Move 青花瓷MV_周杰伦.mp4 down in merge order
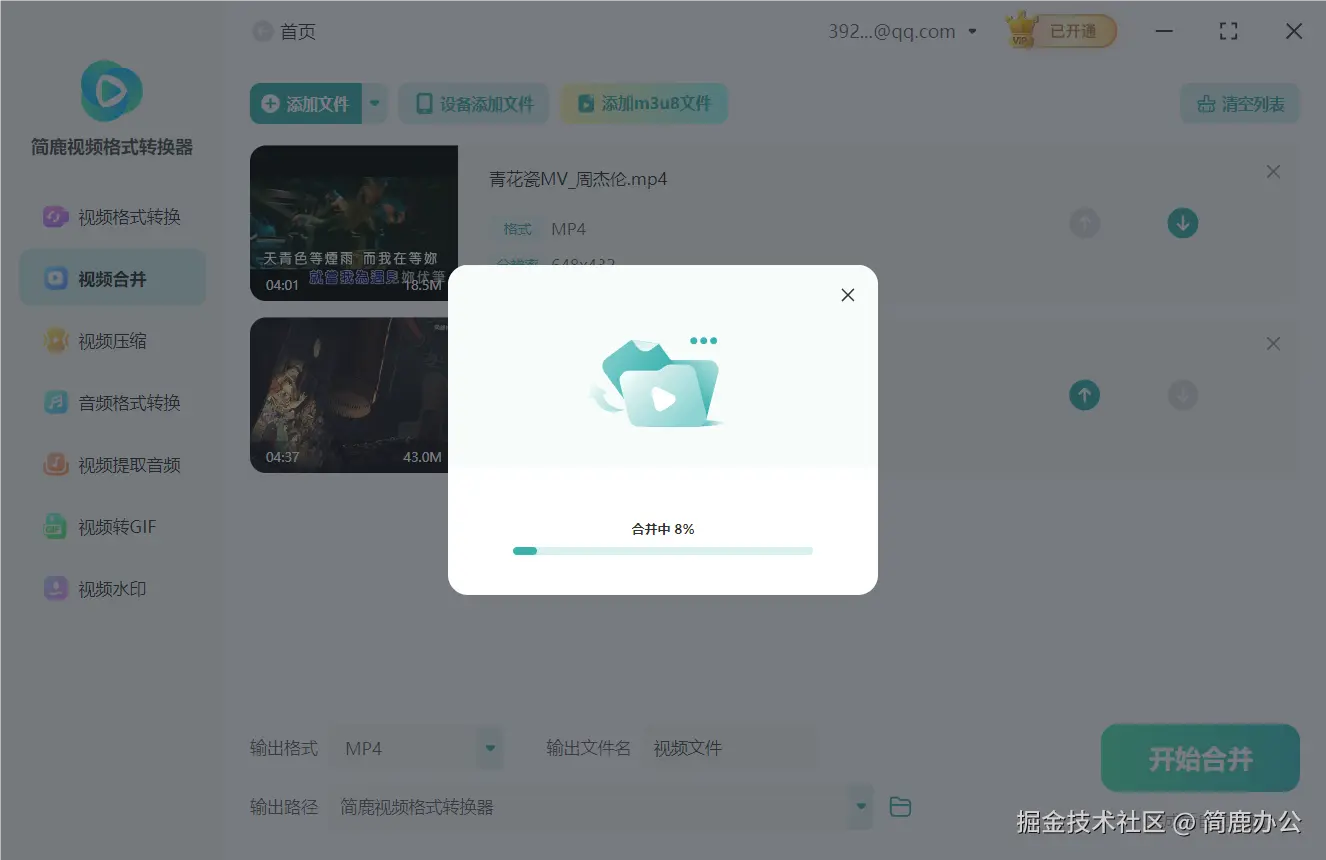 (x=1182, y=222)
